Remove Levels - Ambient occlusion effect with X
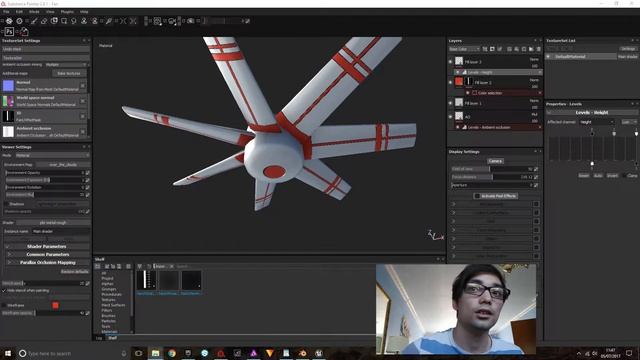Viewport: 640px width, 360px height. tap(540, 127)
